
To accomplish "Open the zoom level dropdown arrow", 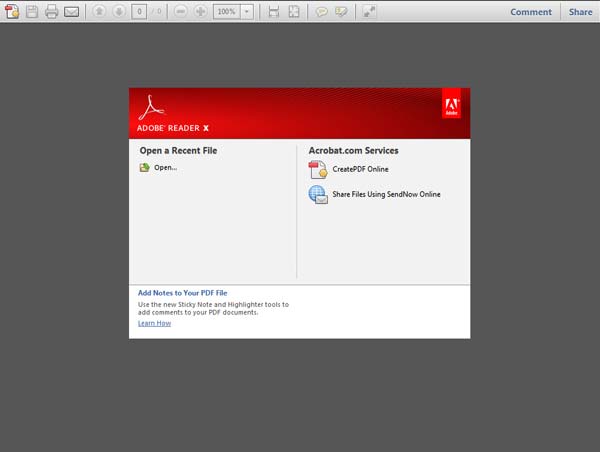I will [247, 12].
